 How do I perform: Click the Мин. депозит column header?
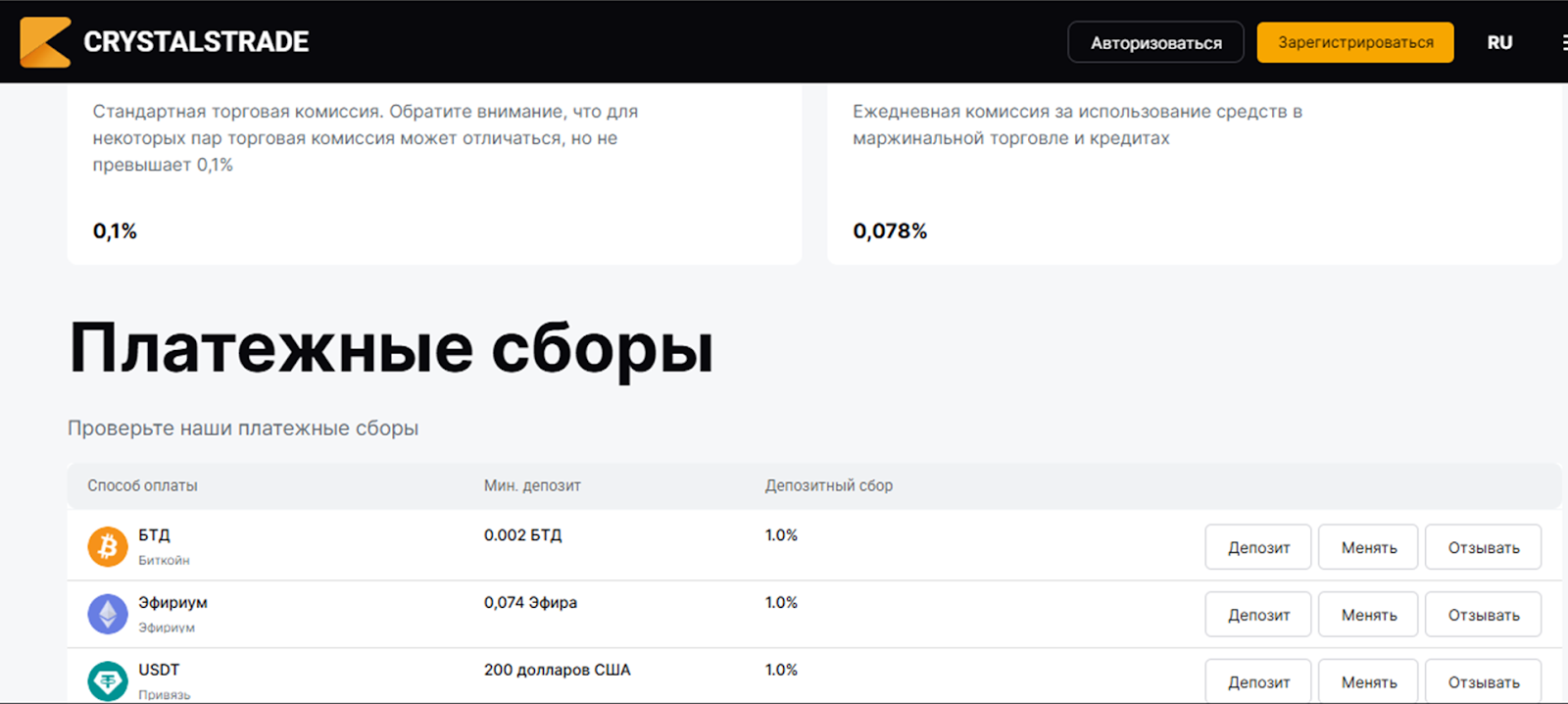pyautogui.click(x=532, y=485)
